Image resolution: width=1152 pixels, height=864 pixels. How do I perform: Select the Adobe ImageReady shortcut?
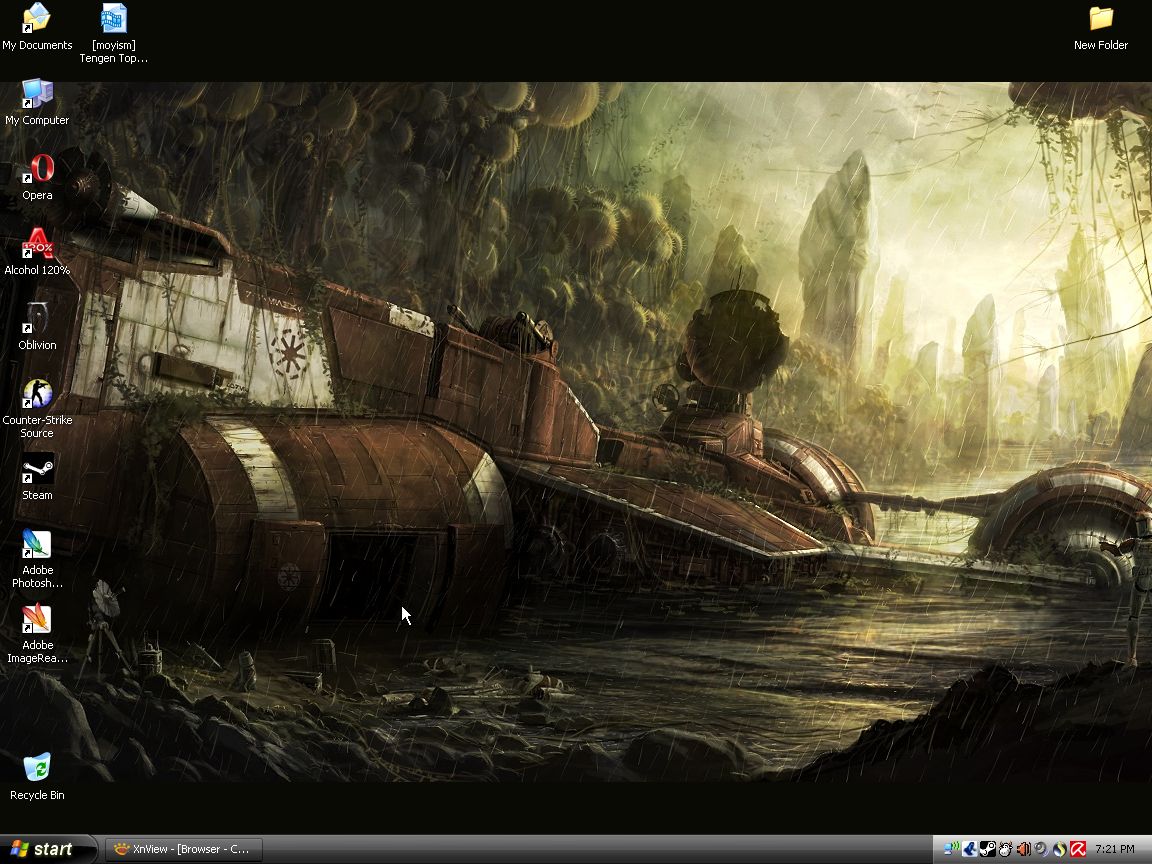point(37,634)
